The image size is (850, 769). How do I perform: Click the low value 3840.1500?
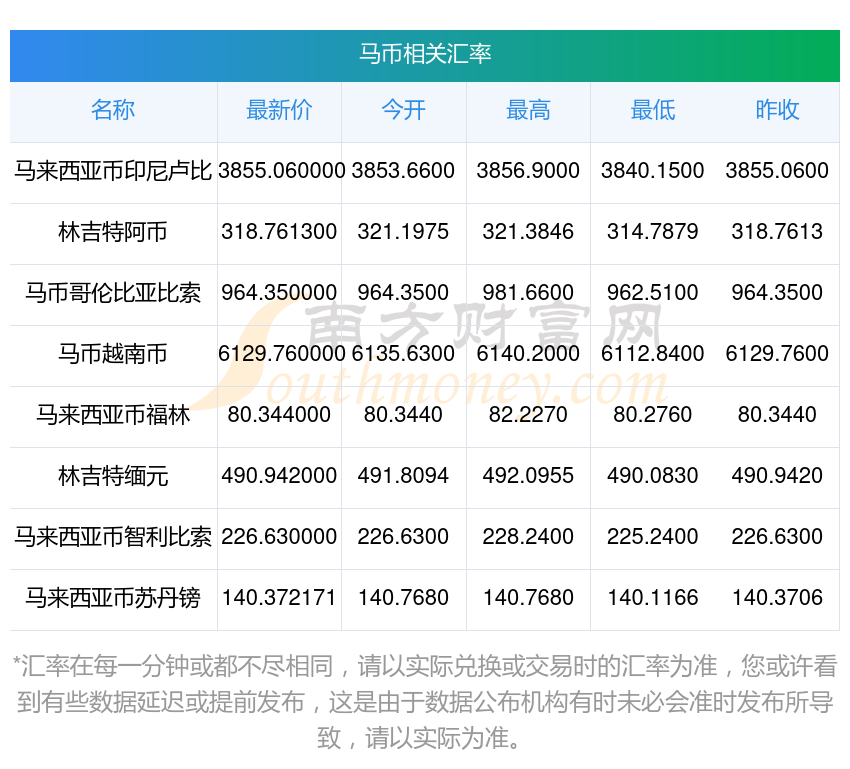click(653, 171)
